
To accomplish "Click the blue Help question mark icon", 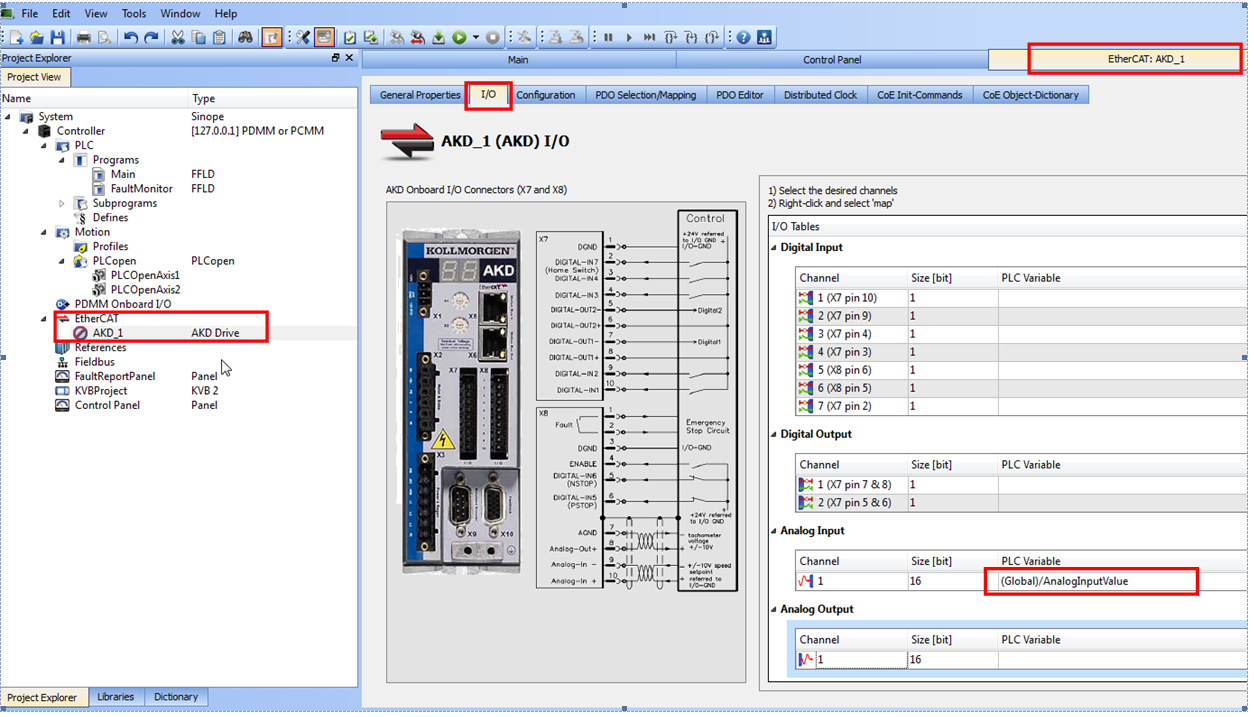I will (743, 38).
